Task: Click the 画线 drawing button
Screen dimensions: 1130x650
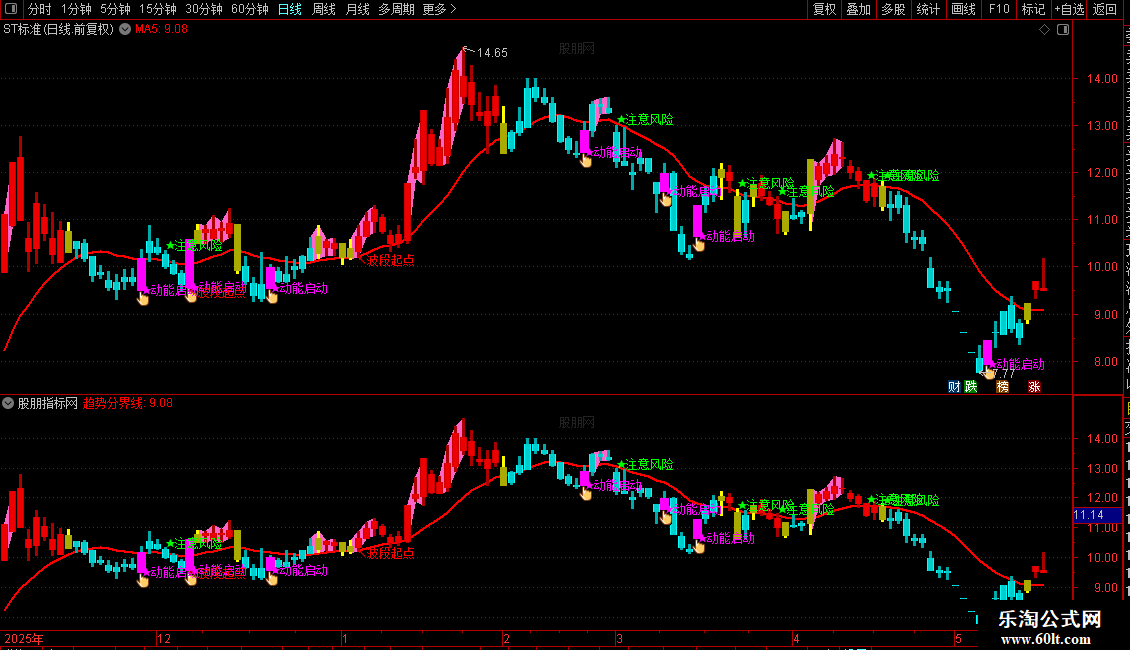Action: click(x=963, y=9)
